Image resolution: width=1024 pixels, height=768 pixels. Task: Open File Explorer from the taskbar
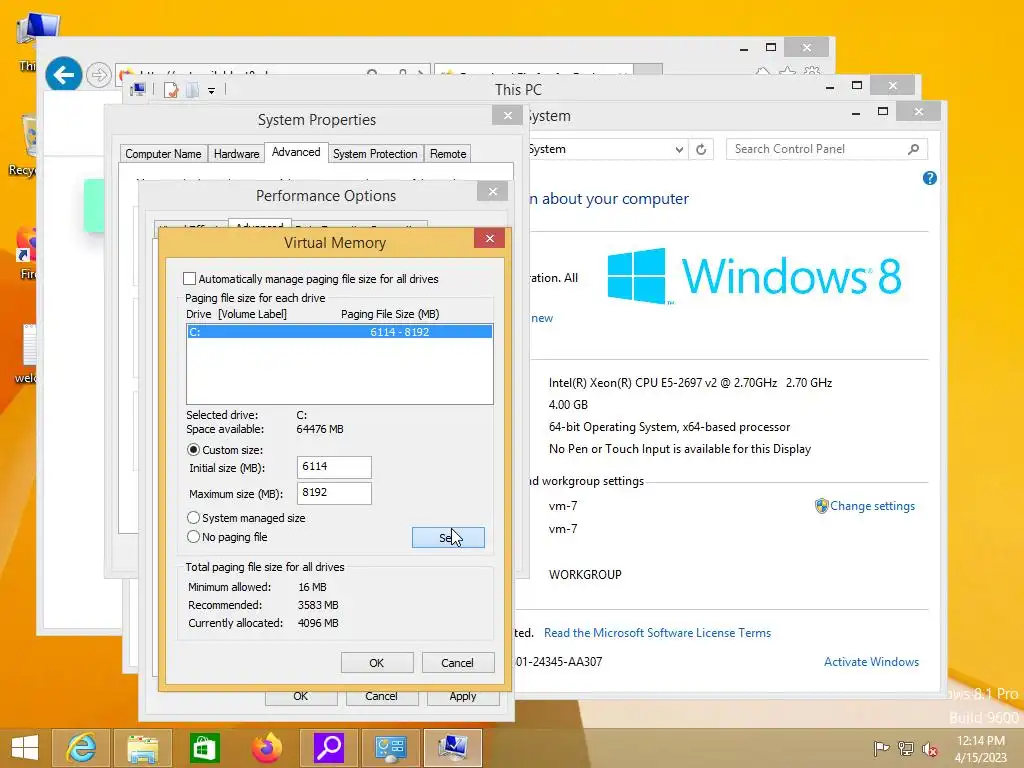(x=142, y=748)
